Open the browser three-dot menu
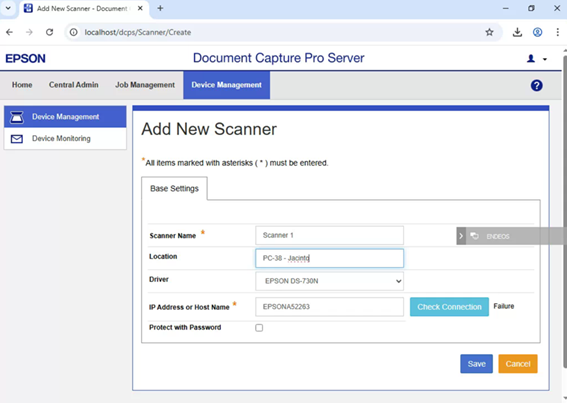567x403 pixels. pyautogui.click(x=557, y=32)
